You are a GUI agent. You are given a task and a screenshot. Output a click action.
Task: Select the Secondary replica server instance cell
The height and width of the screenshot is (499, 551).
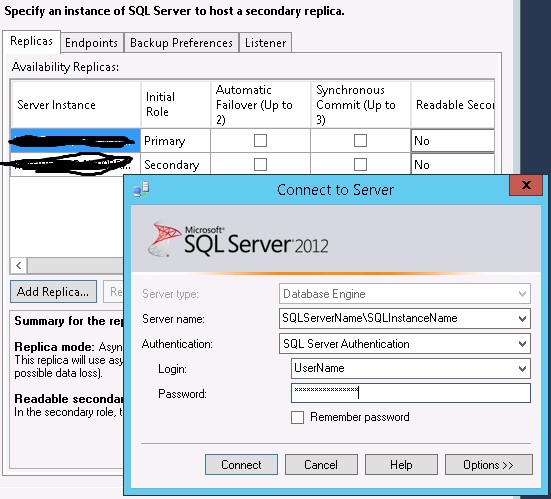tap(76, 164)
